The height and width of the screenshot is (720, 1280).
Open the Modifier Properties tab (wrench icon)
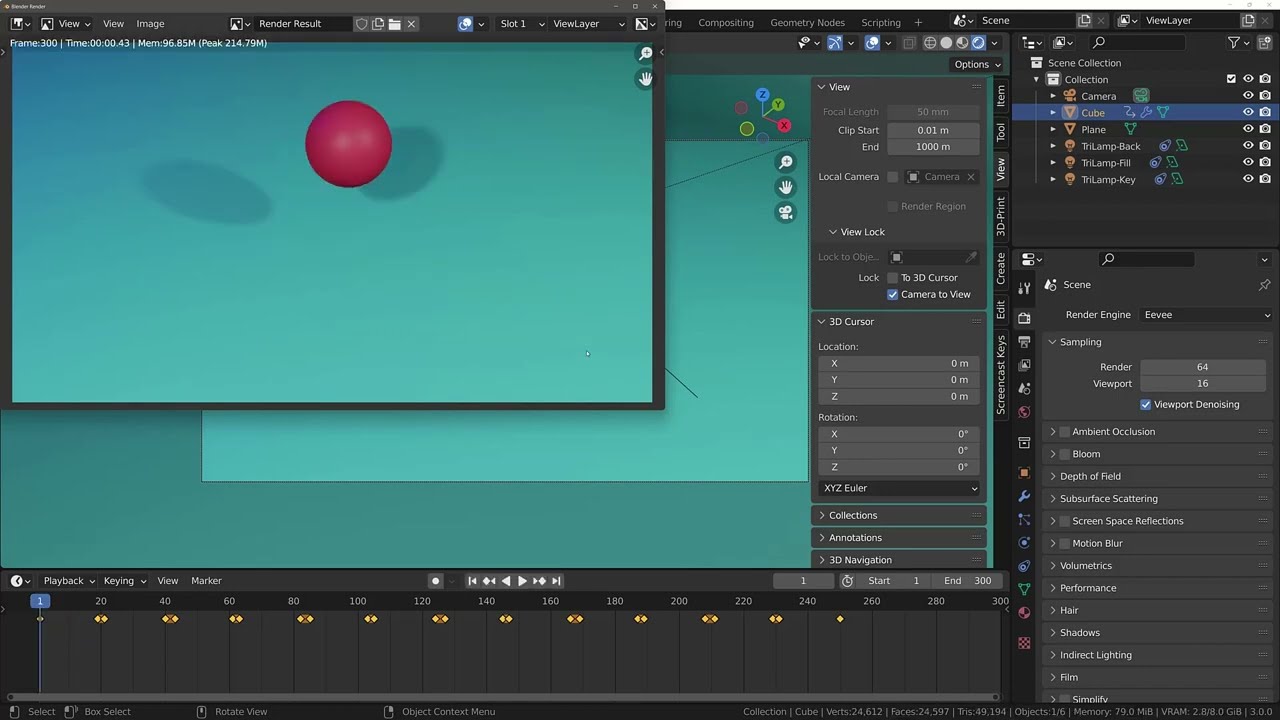click(1025, 496)
